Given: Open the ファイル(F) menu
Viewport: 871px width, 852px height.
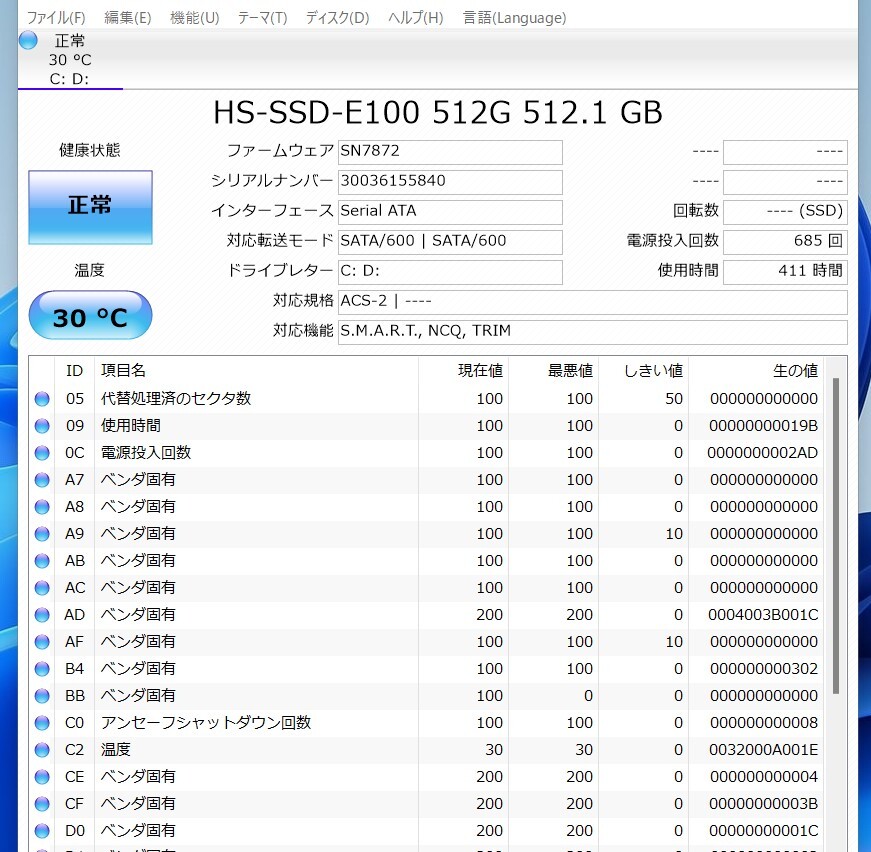Looking at the screenshot, I should [55, 18].
